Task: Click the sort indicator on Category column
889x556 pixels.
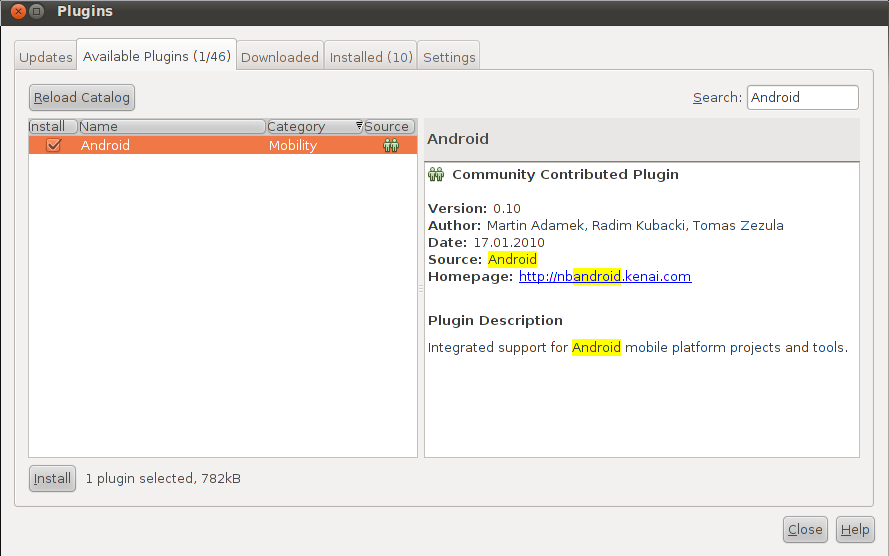Action: (x=359, y=125)
